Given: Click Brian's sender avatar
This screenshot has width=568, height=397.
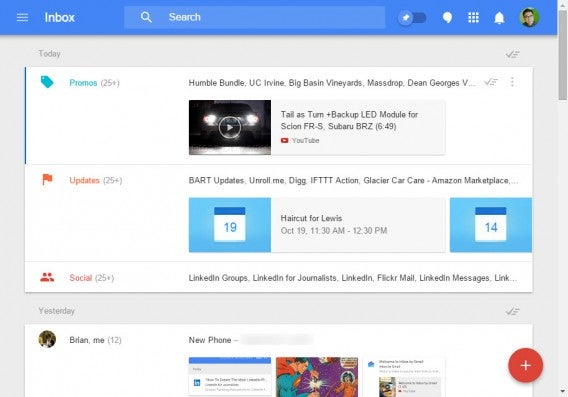Looking at the screenshot, I should pos(47,339).
